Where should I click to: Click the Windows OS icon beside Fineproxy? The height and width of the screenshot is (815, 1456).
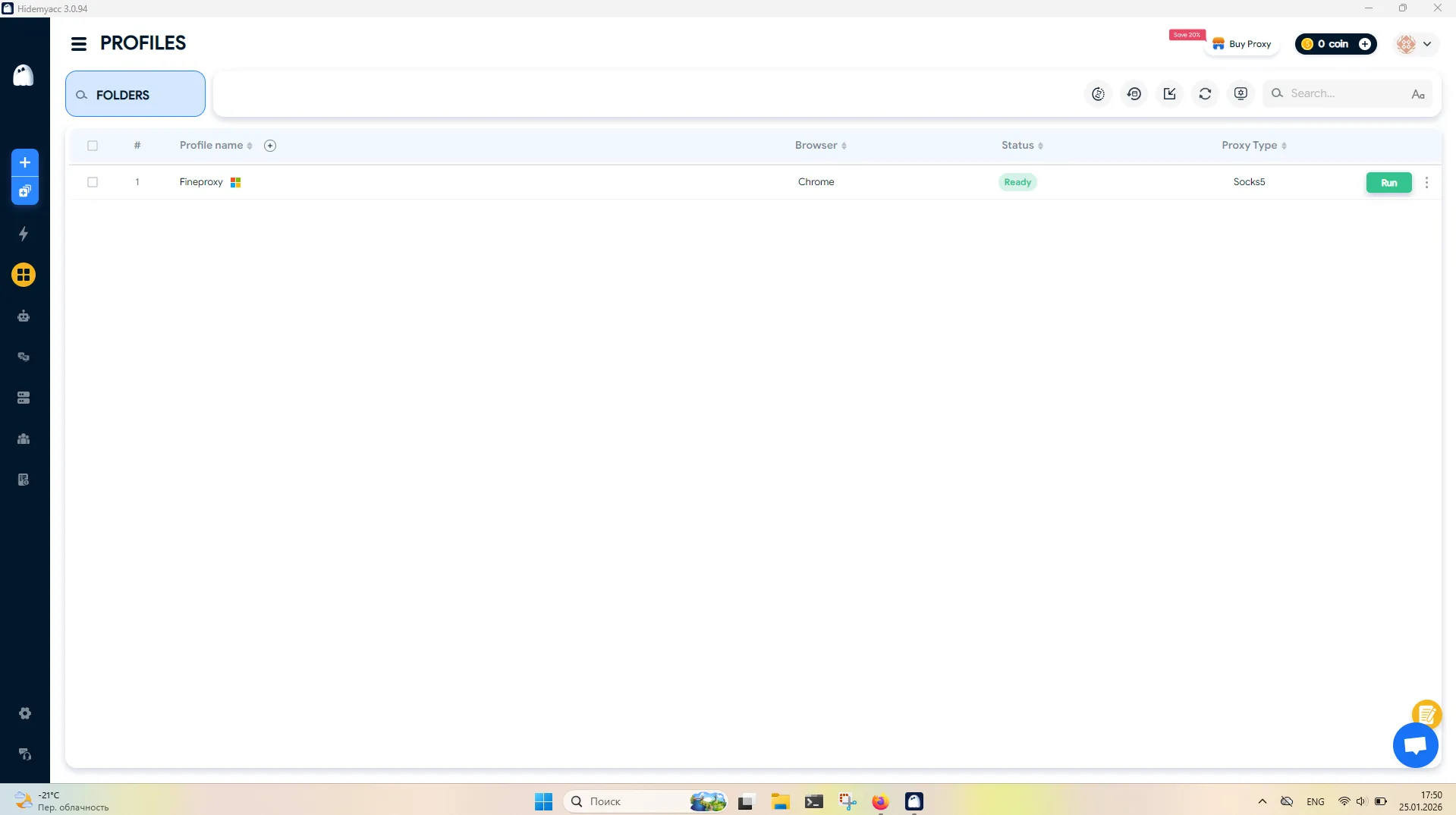pyautogui.click(x=235, y=182)
